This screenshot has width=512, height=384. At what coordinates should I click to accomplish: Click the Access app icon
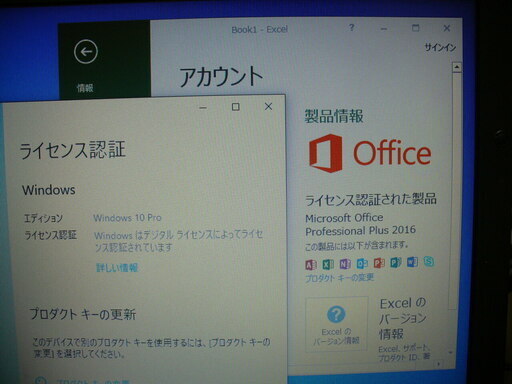(x=311, y=265)
